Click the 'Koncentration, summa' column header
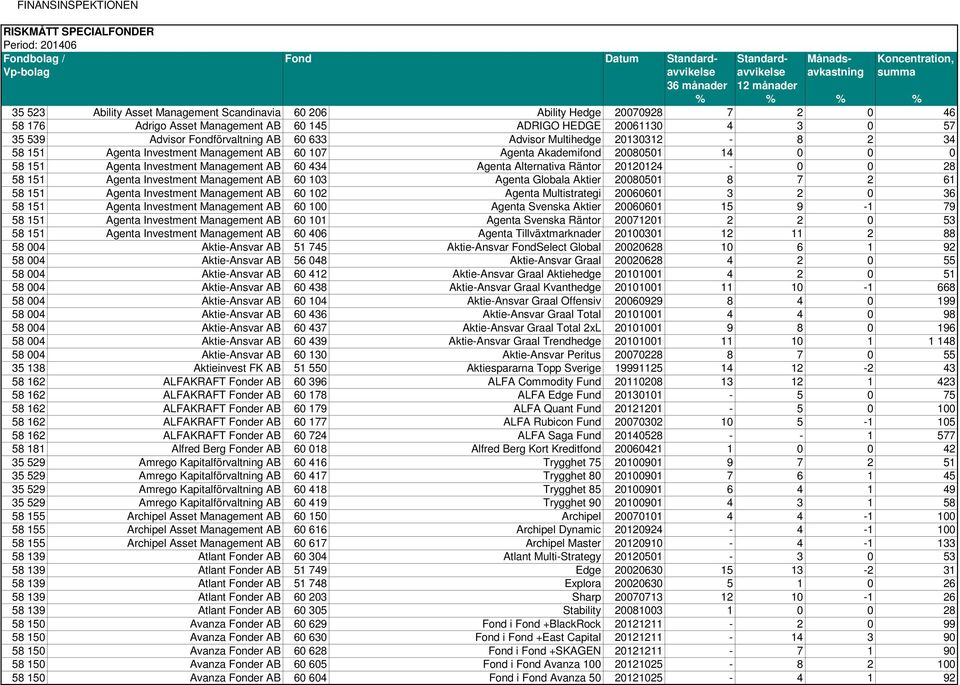This screenshot has width=960, height=685. click(915, 78)
